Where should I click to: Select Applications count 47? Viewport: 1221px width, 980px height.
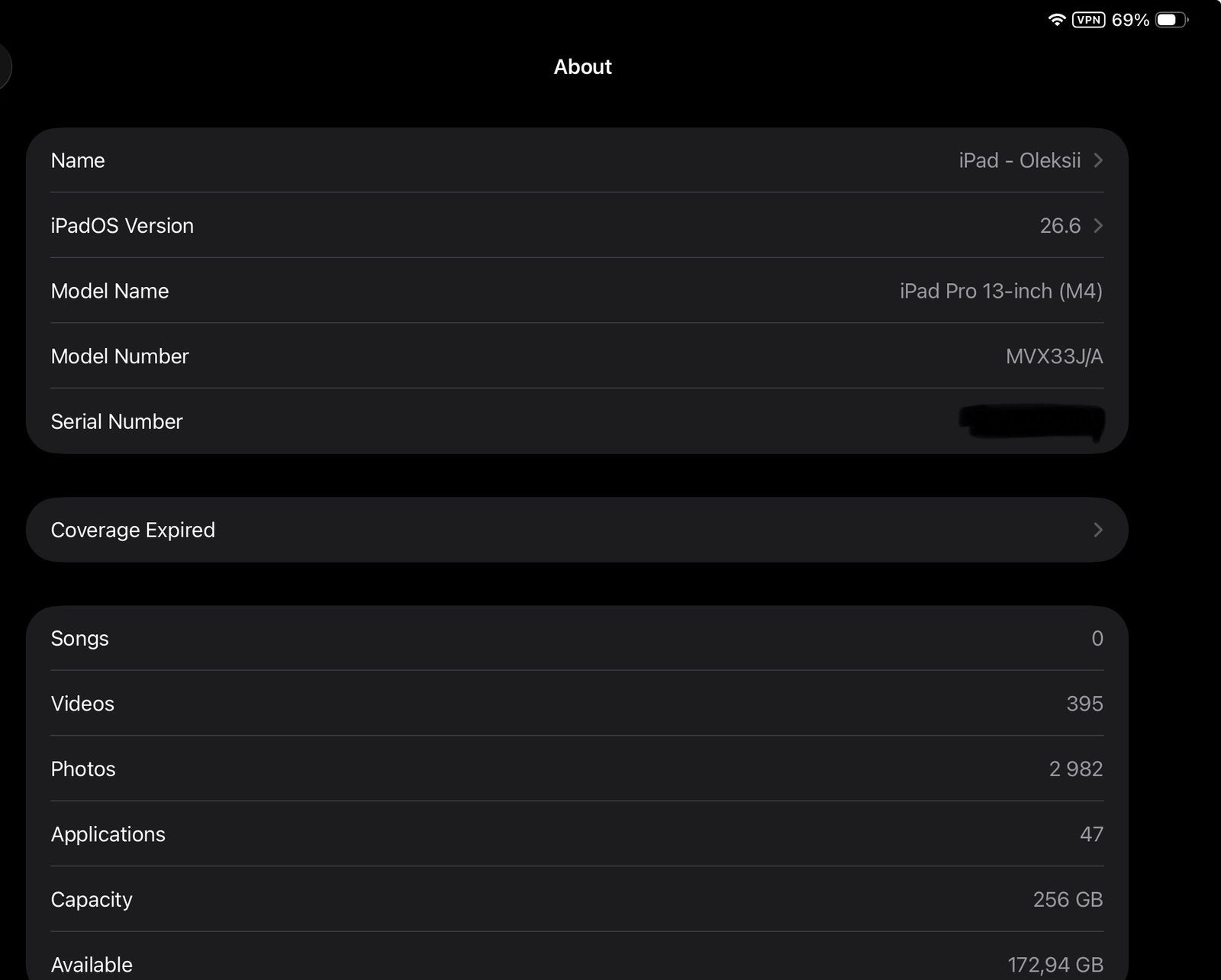[x=1092, y=834]
